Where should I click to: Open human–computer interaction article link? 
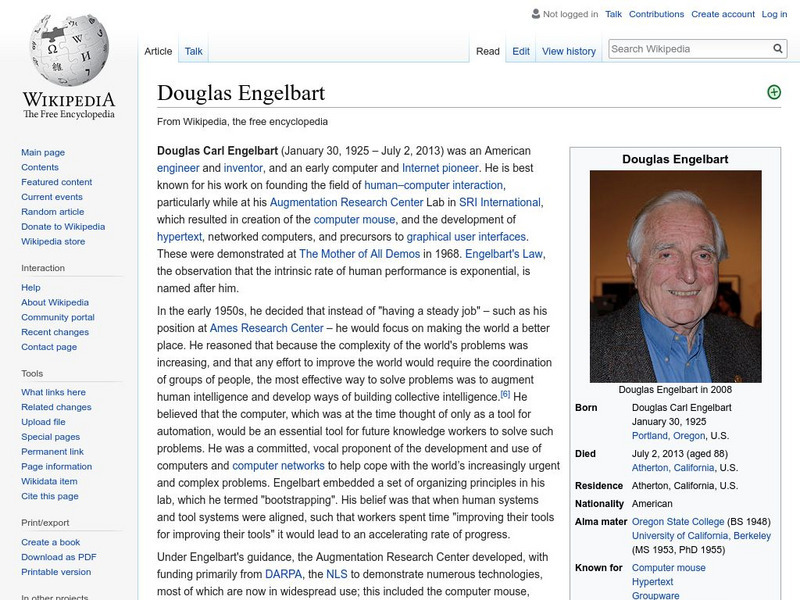[434, 185]
